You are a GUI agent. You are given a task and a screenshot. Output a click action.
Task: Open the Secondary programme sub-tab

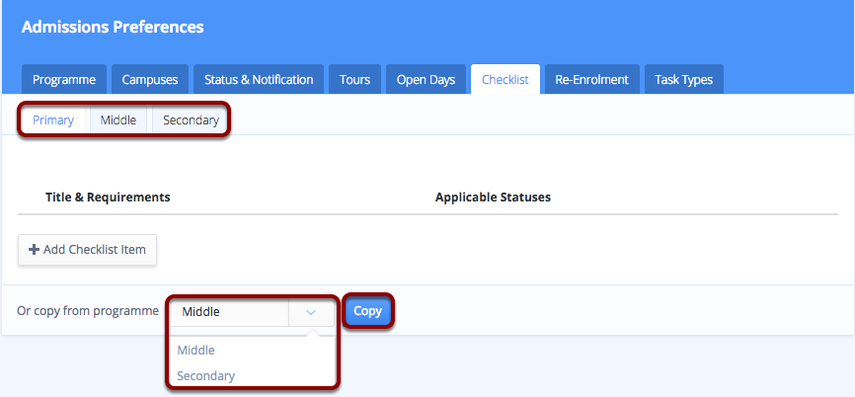tap(191, 120)
